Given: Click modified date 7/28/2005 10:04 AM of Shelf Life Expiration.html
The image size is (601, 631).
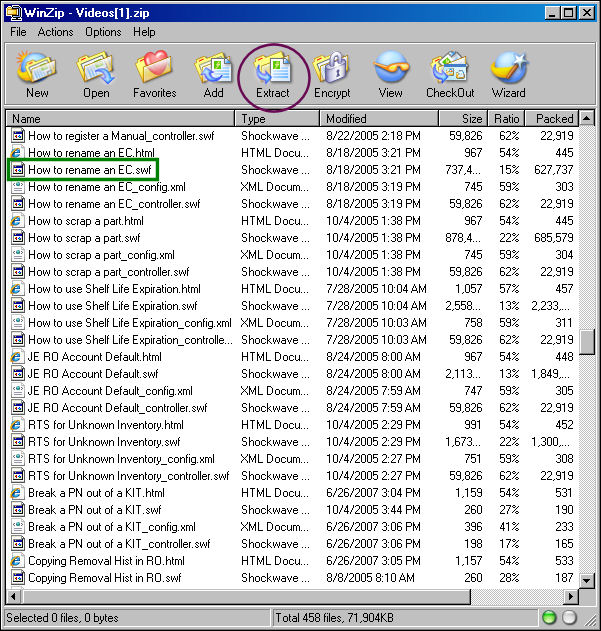Looking at the screenshot, I should click(x=376, y=289).
